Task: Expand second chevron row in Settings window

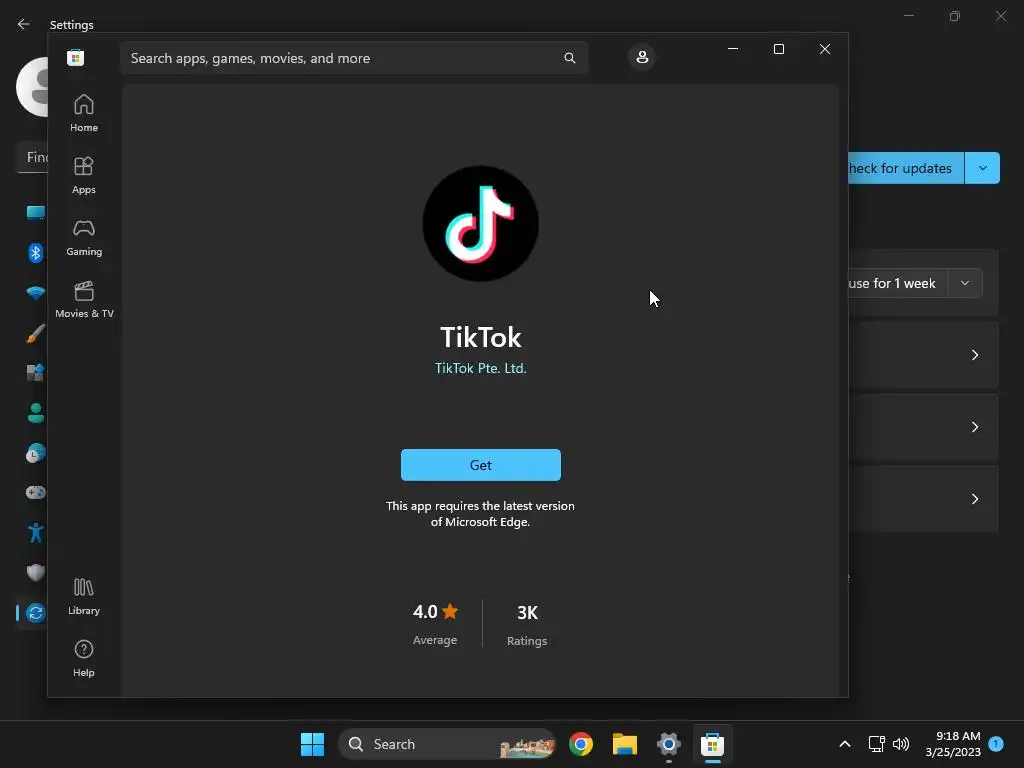Action: coord(974,427)
